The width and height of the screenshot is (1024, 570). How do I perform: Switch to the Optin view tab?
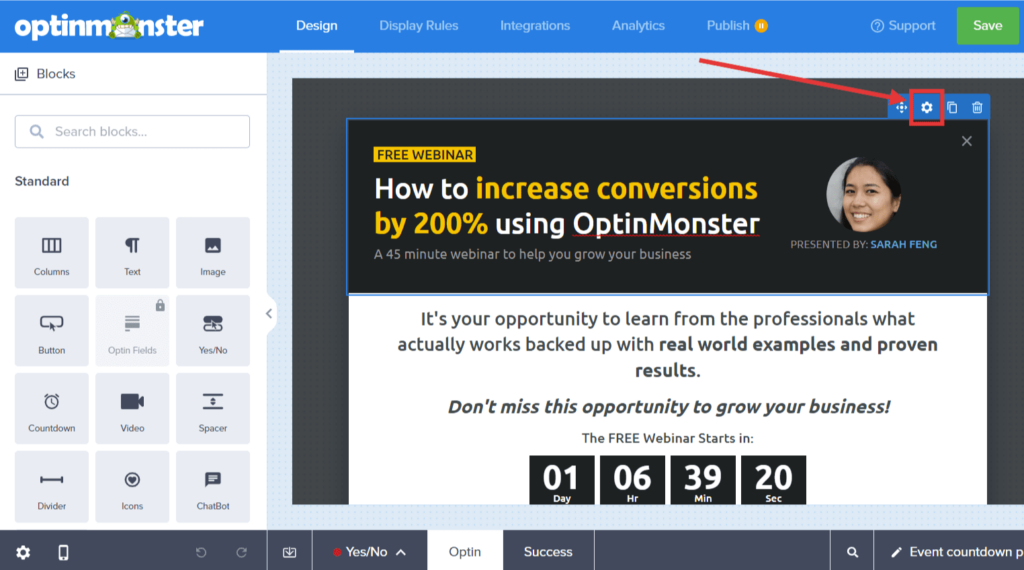point(465,552)
